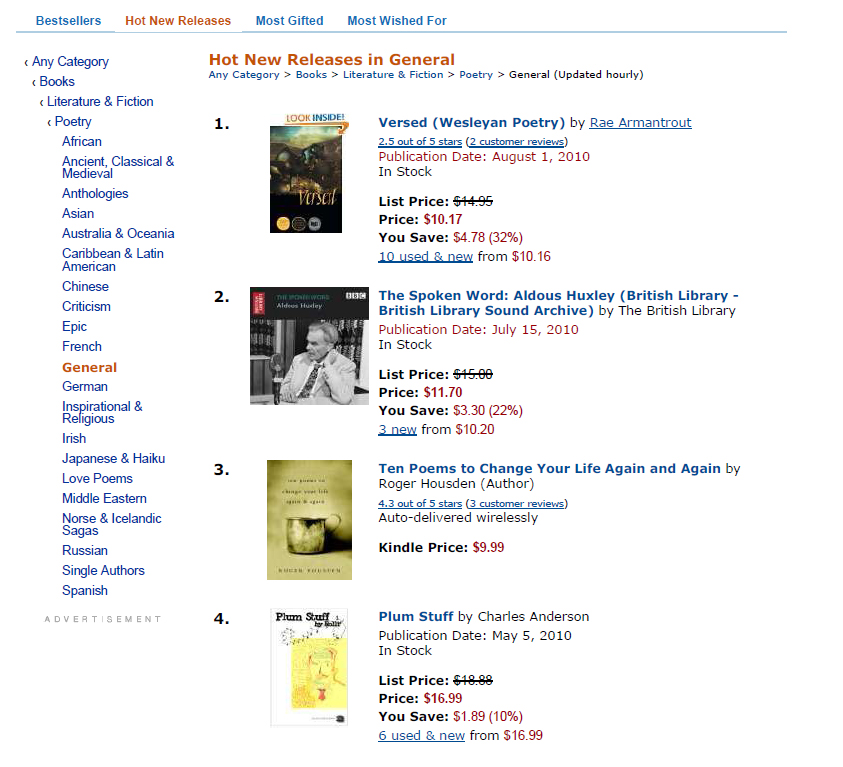Switch to the Bestsellers tab
843x767 pixels.
(x=68, y=21)
